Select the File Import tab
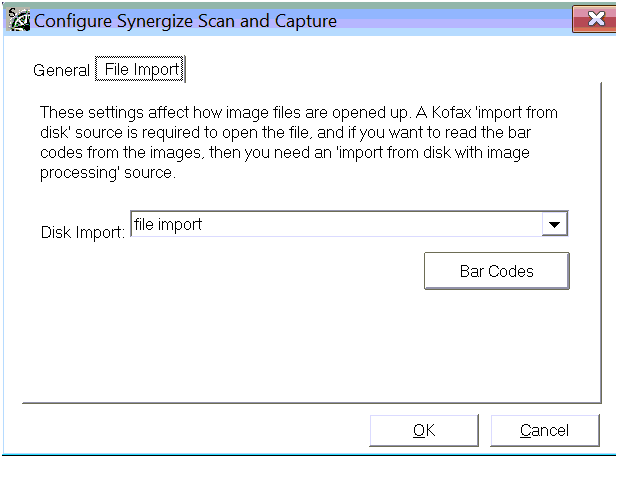The height and width of the screenshot is (481, 618). click(x=140, y=69)
